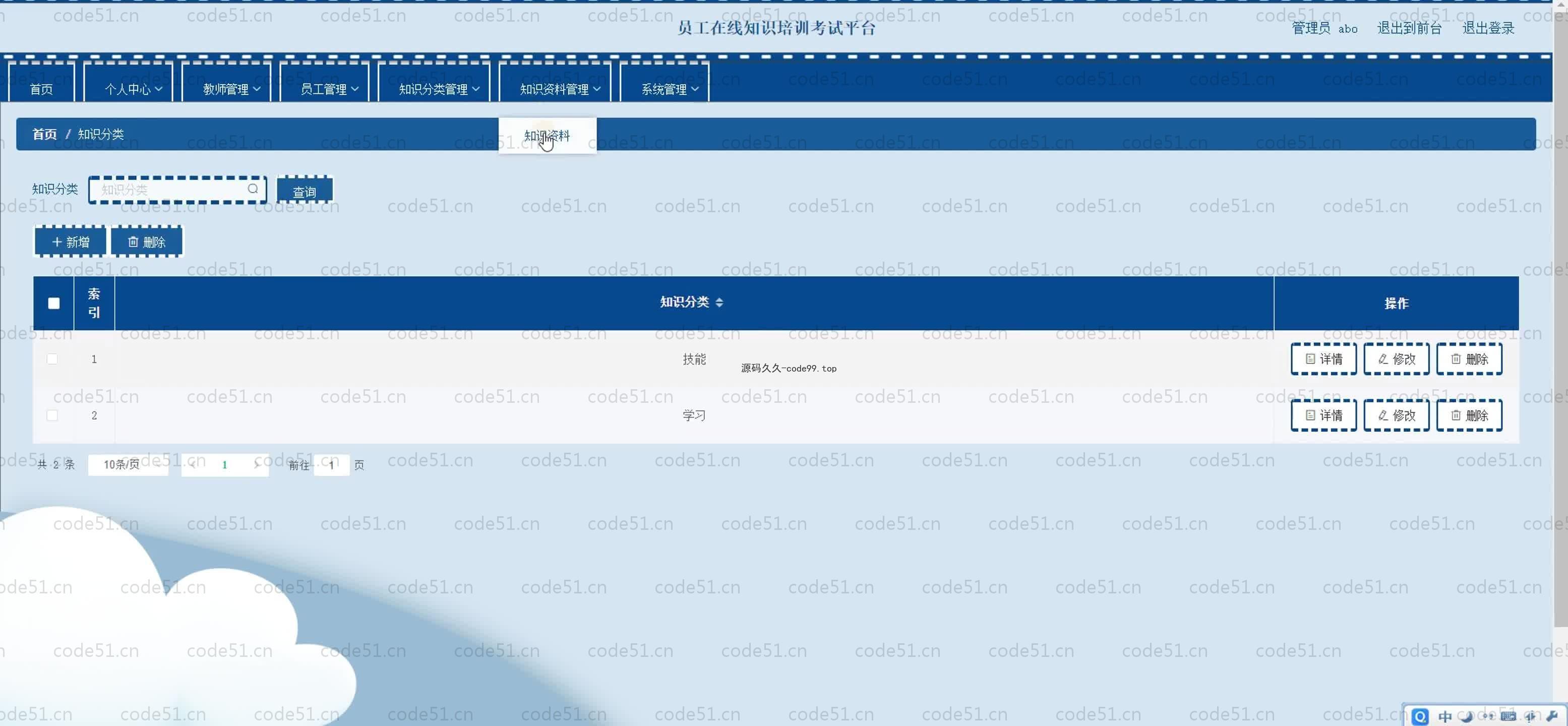
Task: Click the 前往 page number input
Action: coord(331,465)
